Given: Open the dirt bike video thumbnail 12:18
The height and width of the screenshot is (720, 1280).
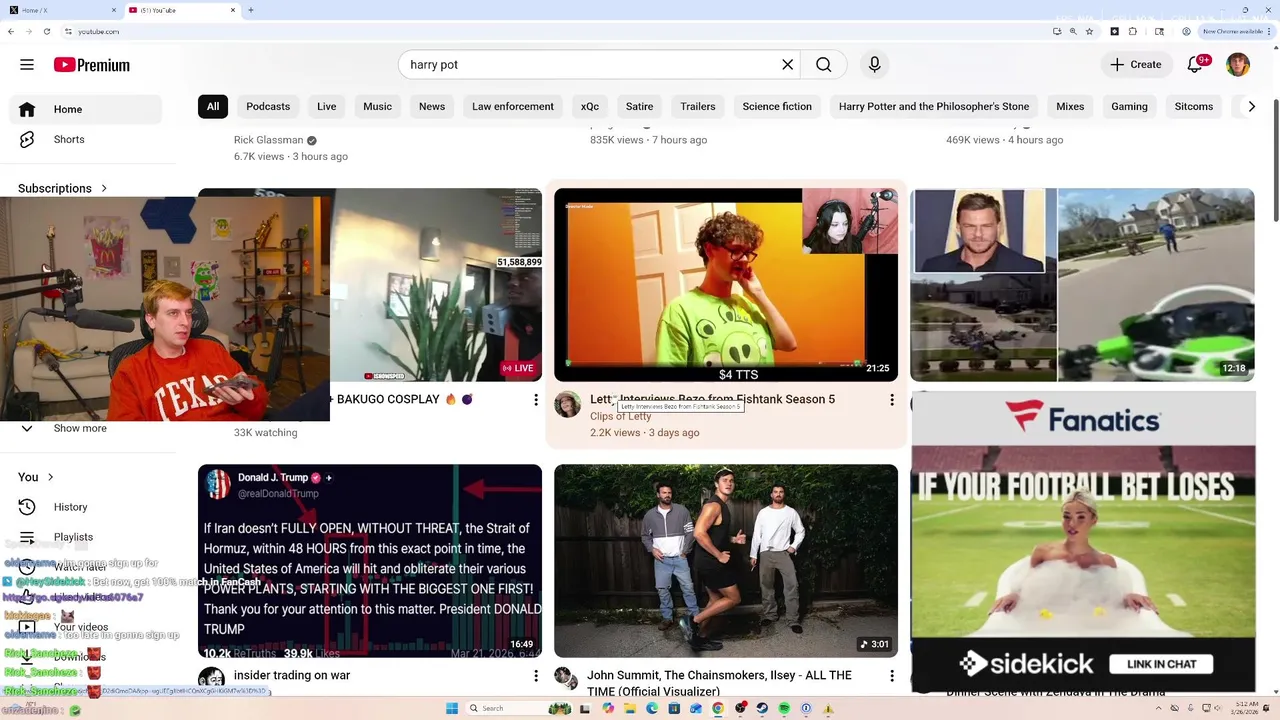Looking at the screenshot, I should [x=1082, y=285].
